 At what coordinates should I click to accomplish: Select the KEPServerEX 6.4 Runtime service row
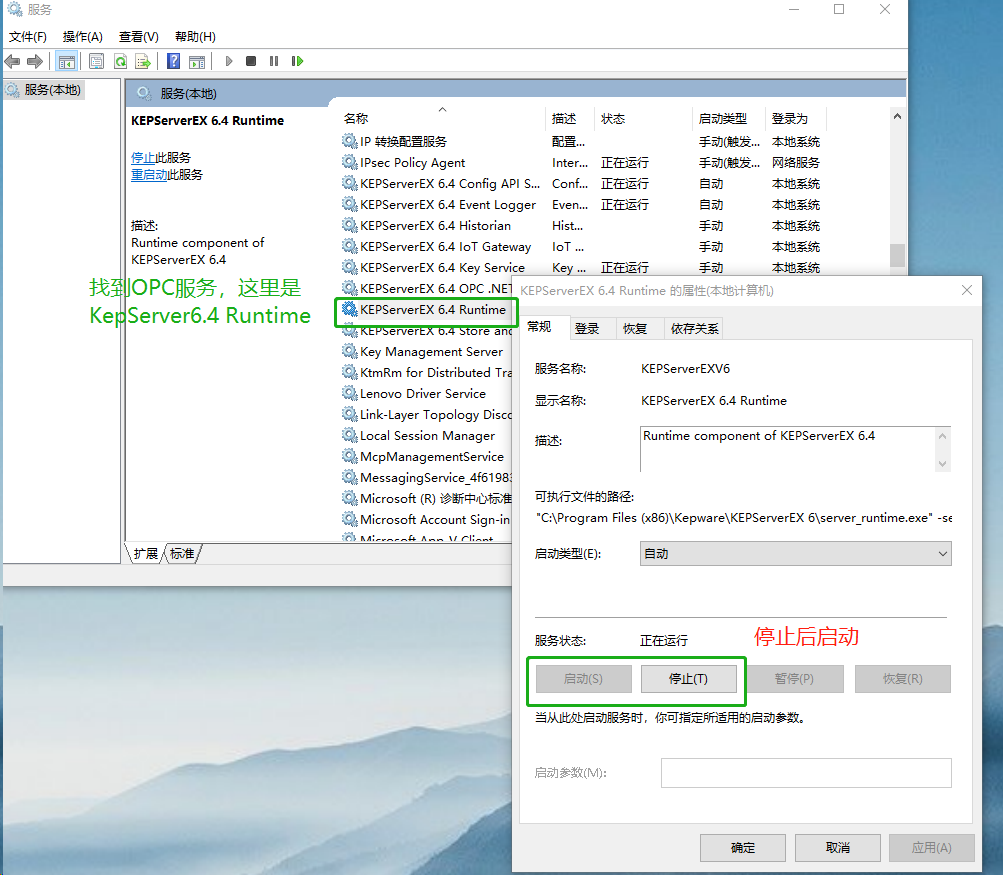click(x=426, y=310)
